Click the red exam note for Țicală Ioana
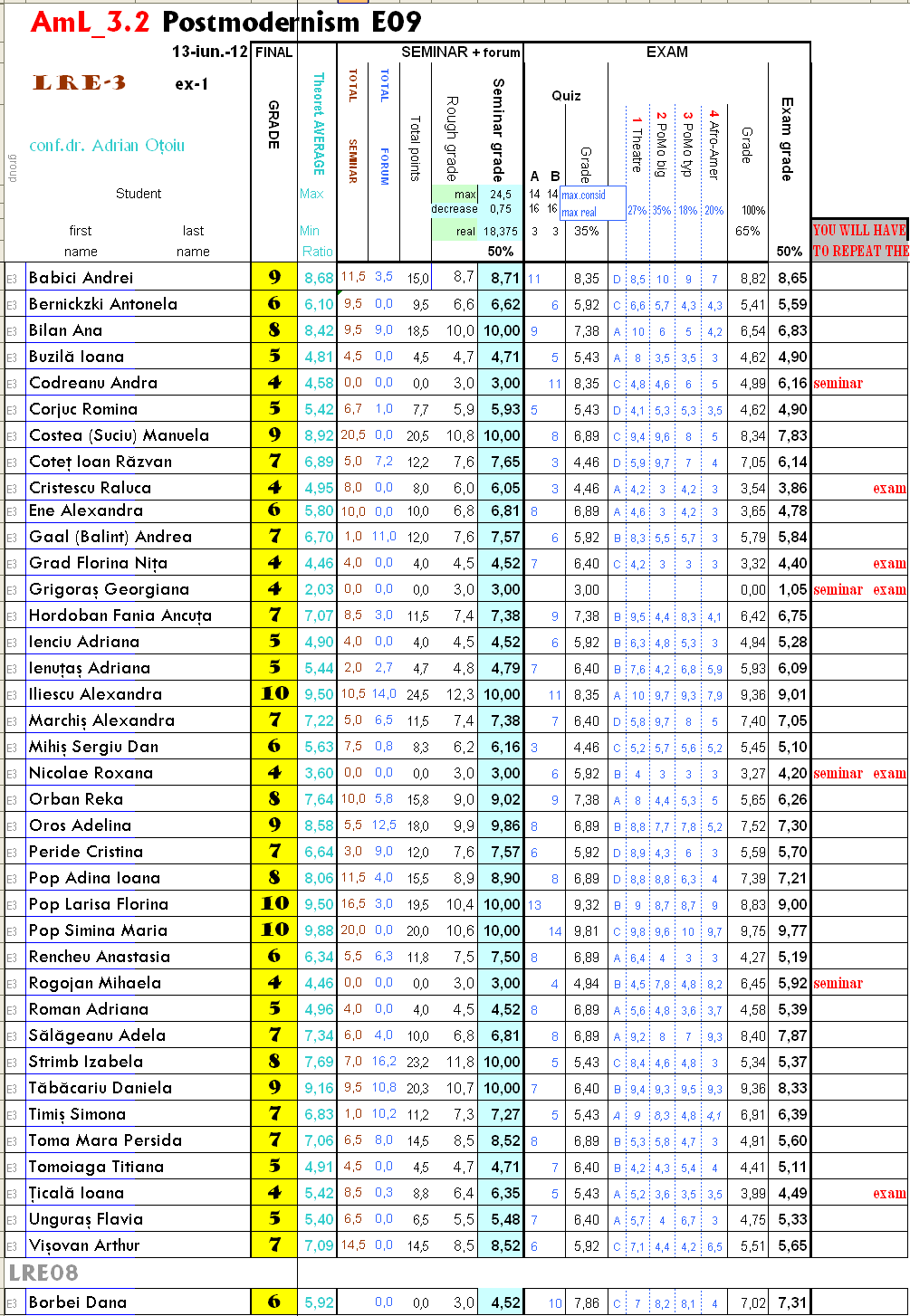 pos(889,1194)
